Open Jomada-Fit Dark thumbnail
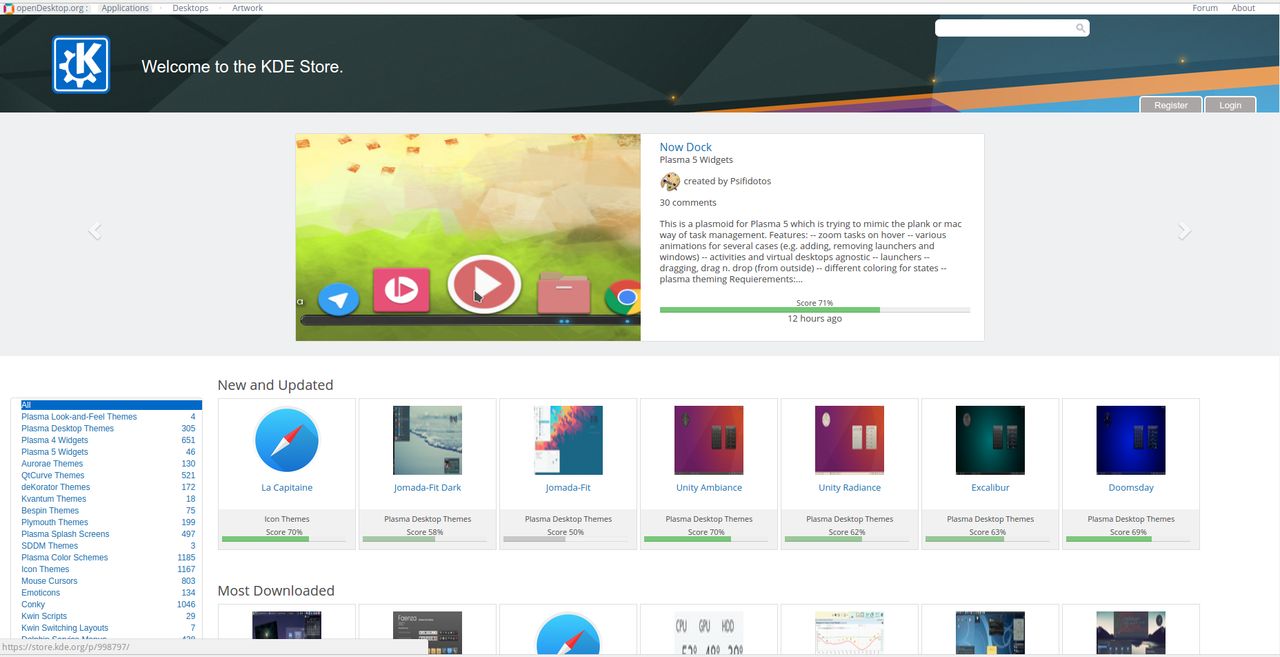The image size is (1280, 657). 428,440
